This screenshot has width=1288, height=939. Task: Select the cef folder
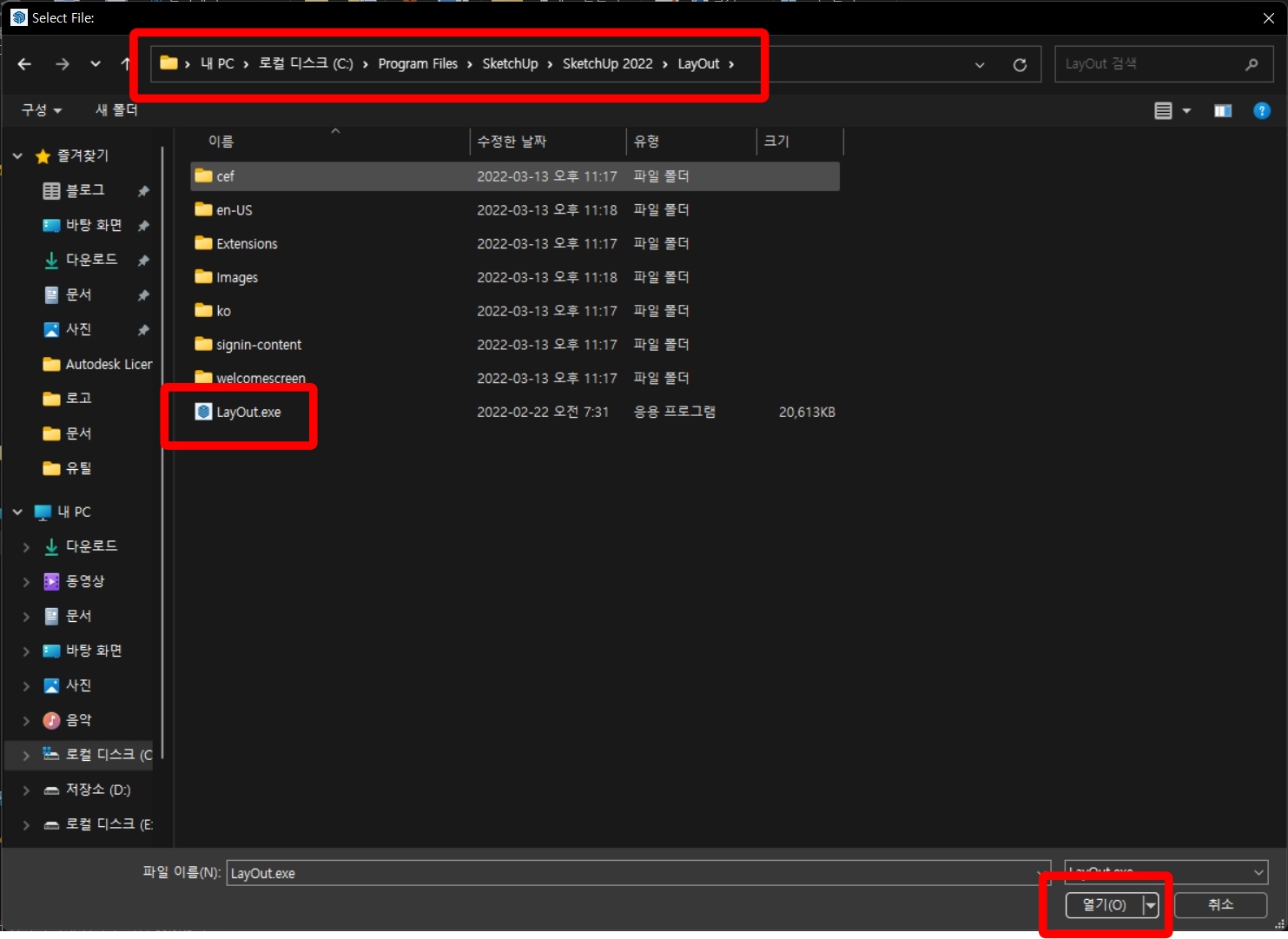[x=515, y=176]
